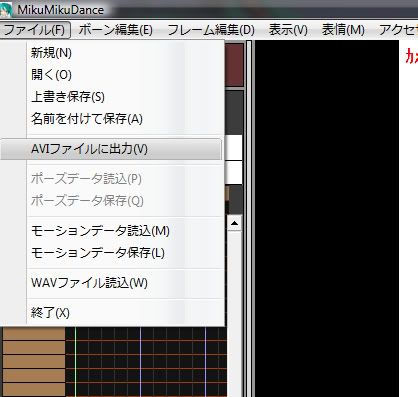Screen dimensions: 418x397
Task: Open the アクセサリ menu at right edge
Action: [x=398, y=30]
